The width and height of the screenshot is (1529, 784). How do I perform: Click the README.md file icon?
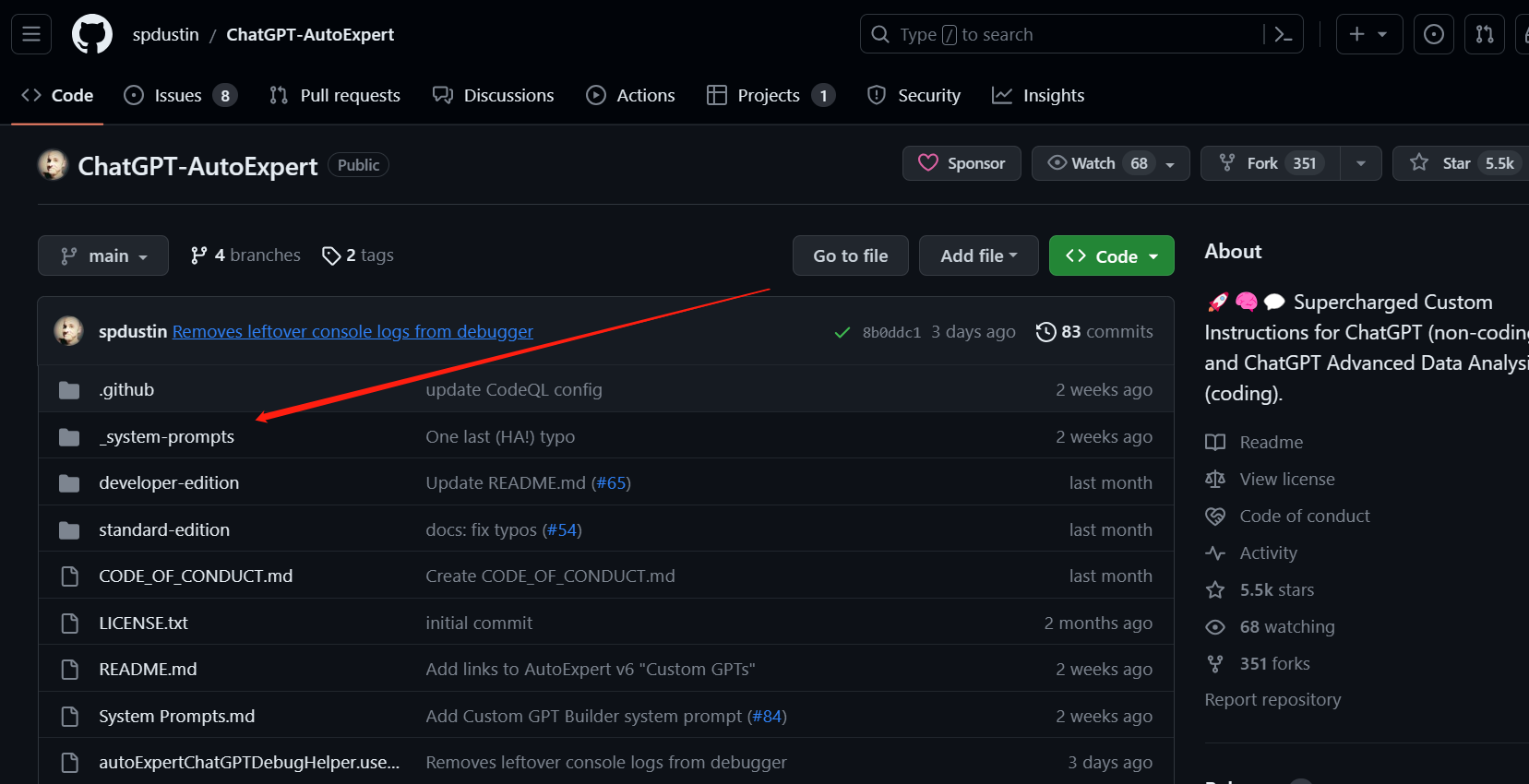tap(69, 670)
